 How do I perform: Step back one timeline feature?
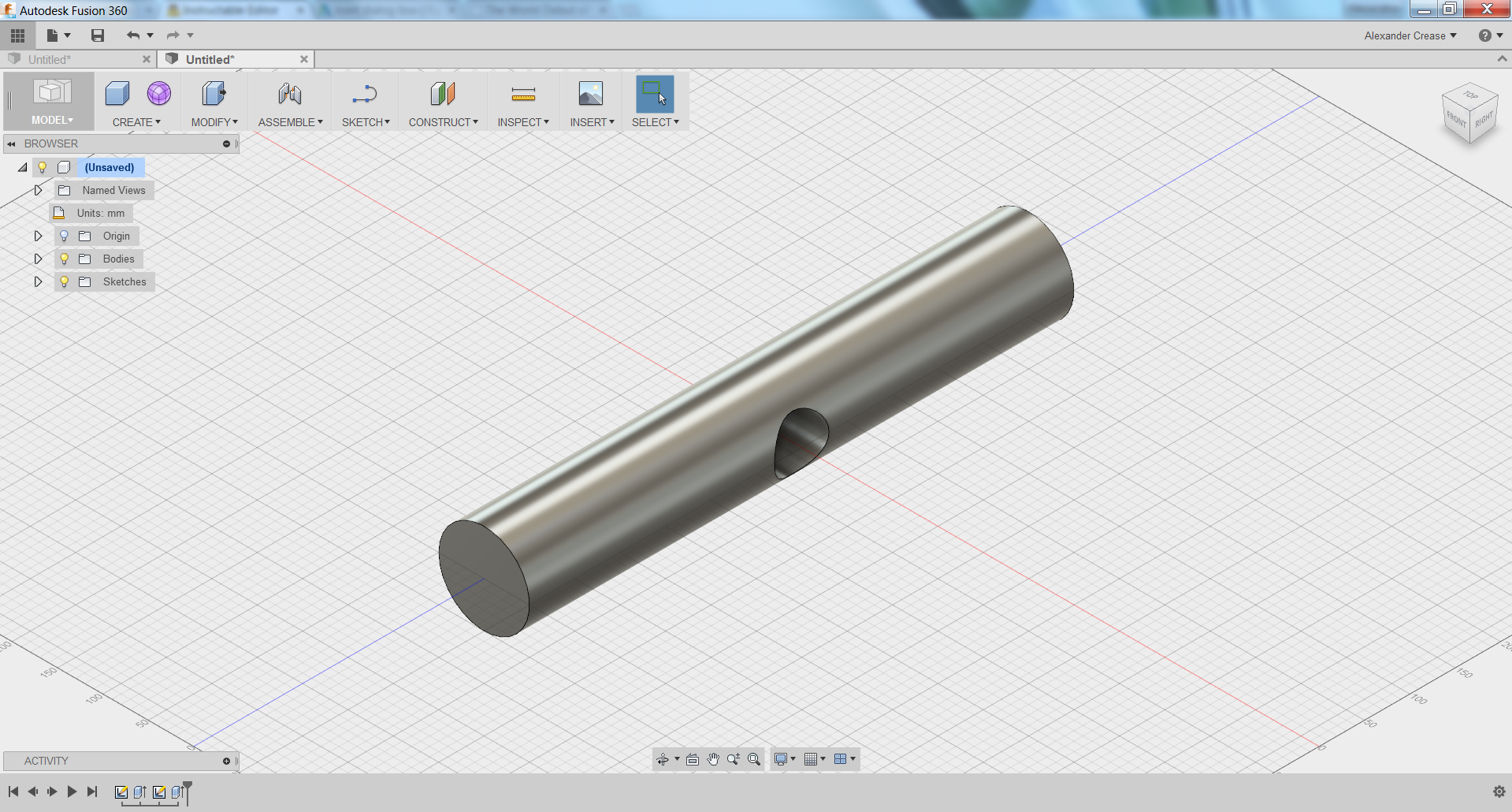33,792
